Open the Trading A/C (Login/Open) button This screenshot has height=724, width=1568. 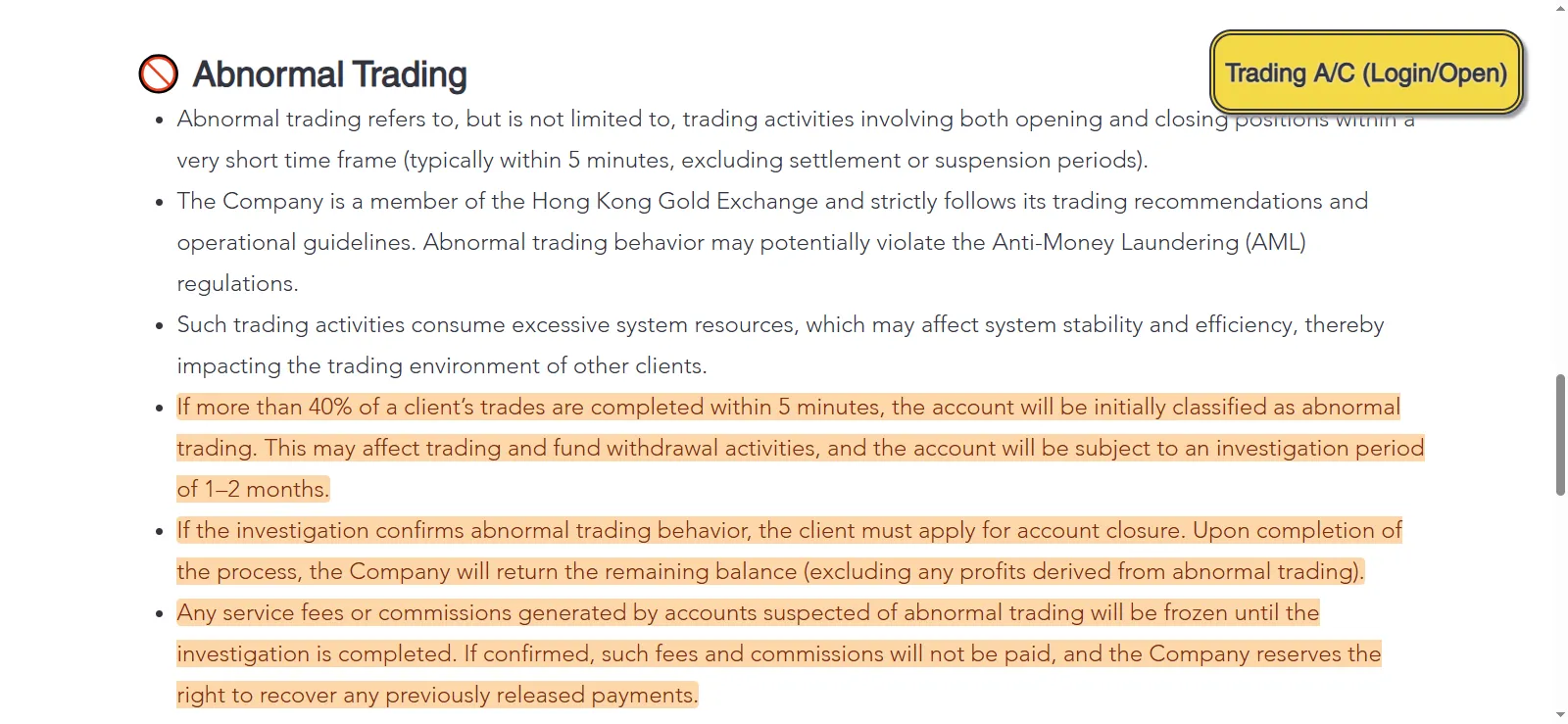[1366, 72]
